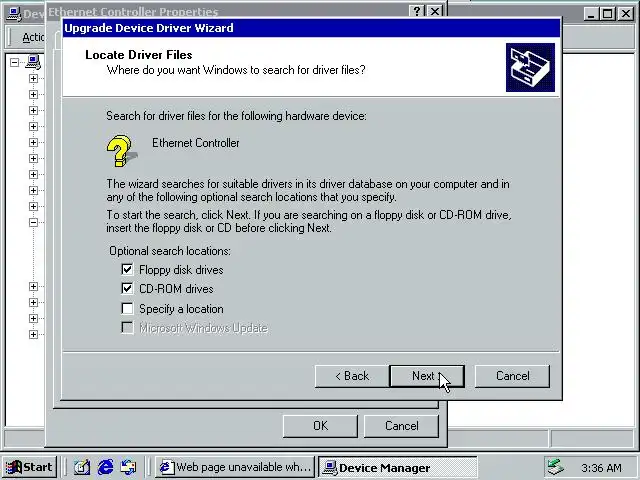
Task: Open the Action menu in Device Manager
Action: pyautogui.click(x=33, y=37)
